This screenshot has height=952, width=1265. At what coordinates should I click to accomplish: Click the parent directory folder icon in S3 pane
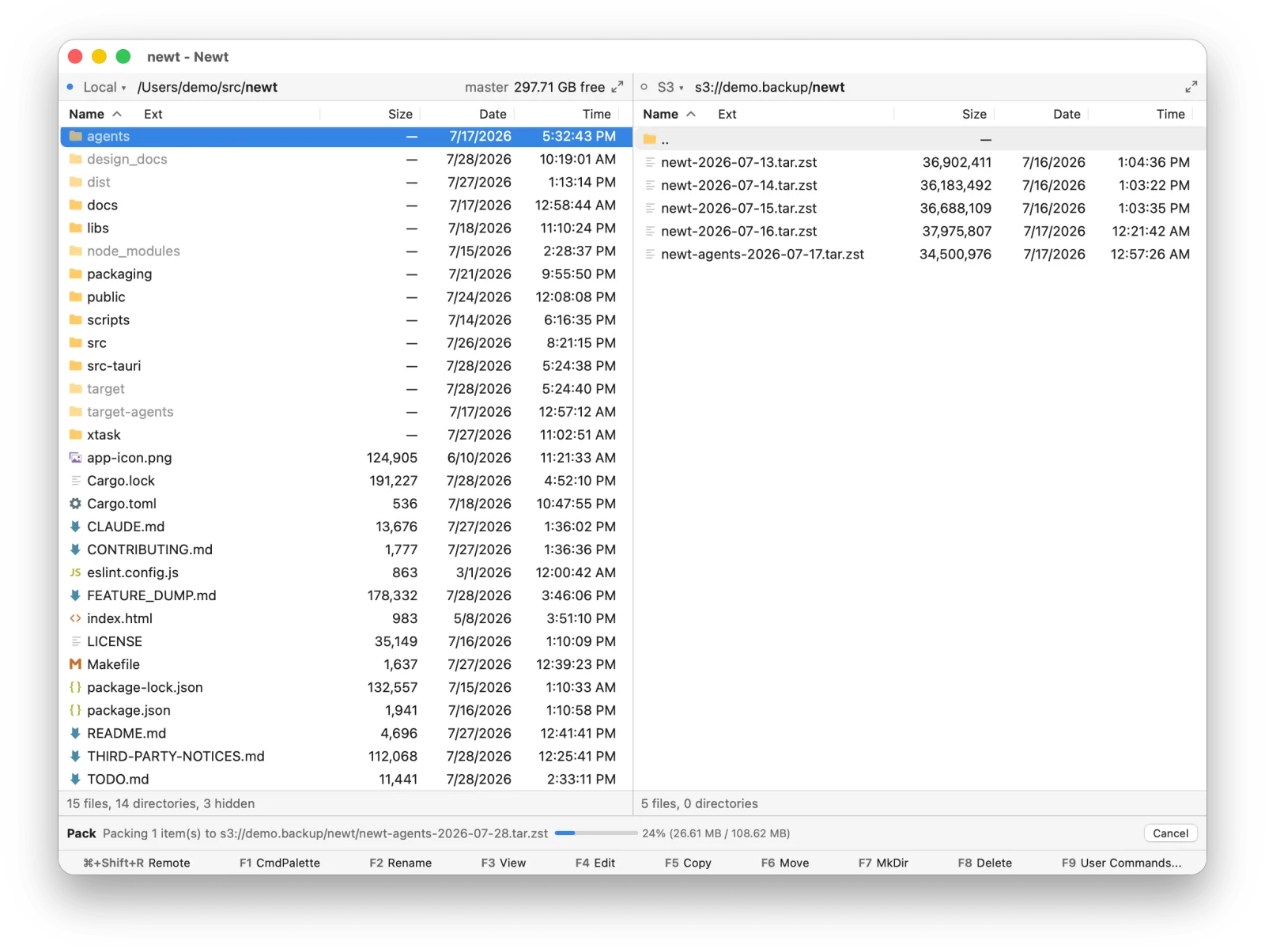pyautogui.click(x=650, y=139)
